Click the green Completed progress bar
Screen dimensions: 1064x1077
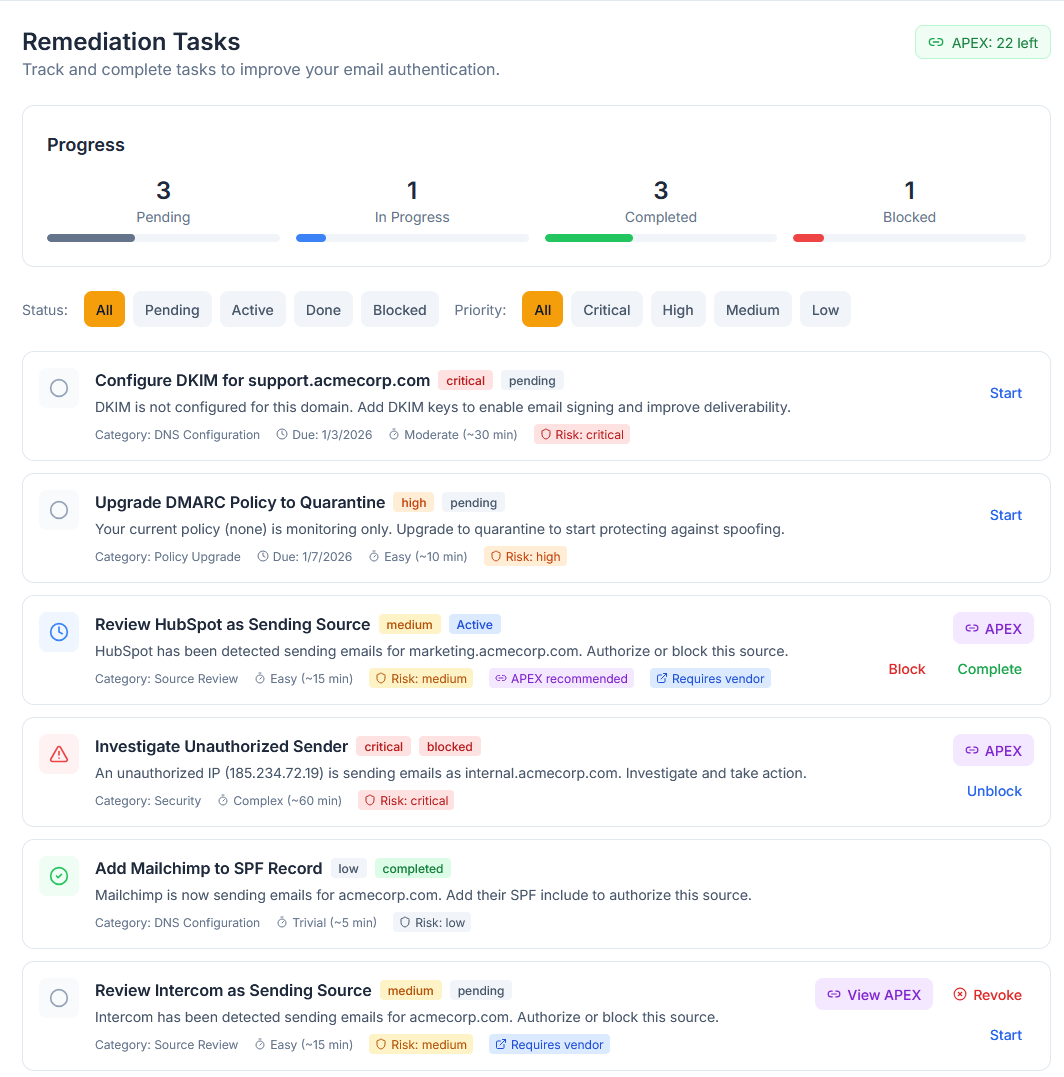(x=589, y=238)
